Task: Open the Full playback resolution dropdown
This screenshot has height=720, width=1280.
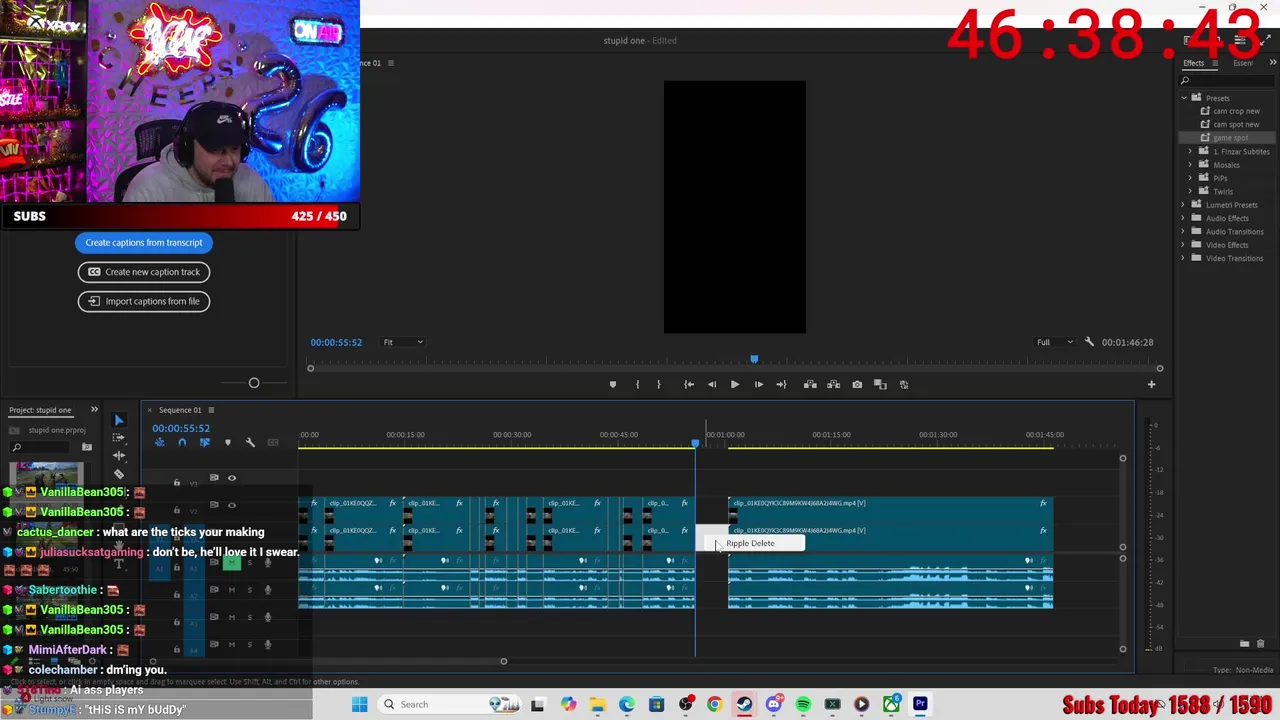Action: tap(1053, 342)
